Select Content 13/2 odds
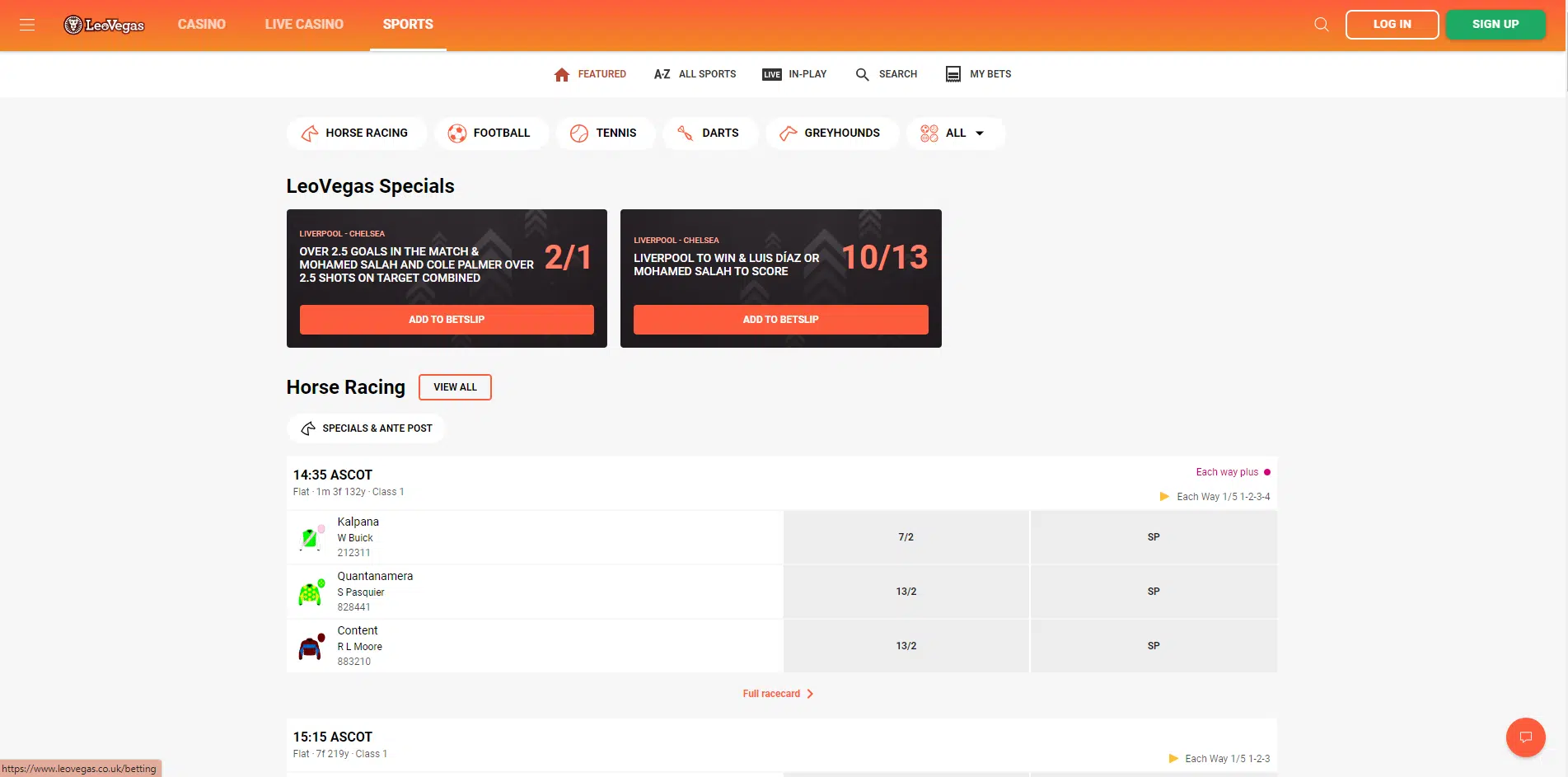This screenshot has width=1568, height=777. point(906,646)
